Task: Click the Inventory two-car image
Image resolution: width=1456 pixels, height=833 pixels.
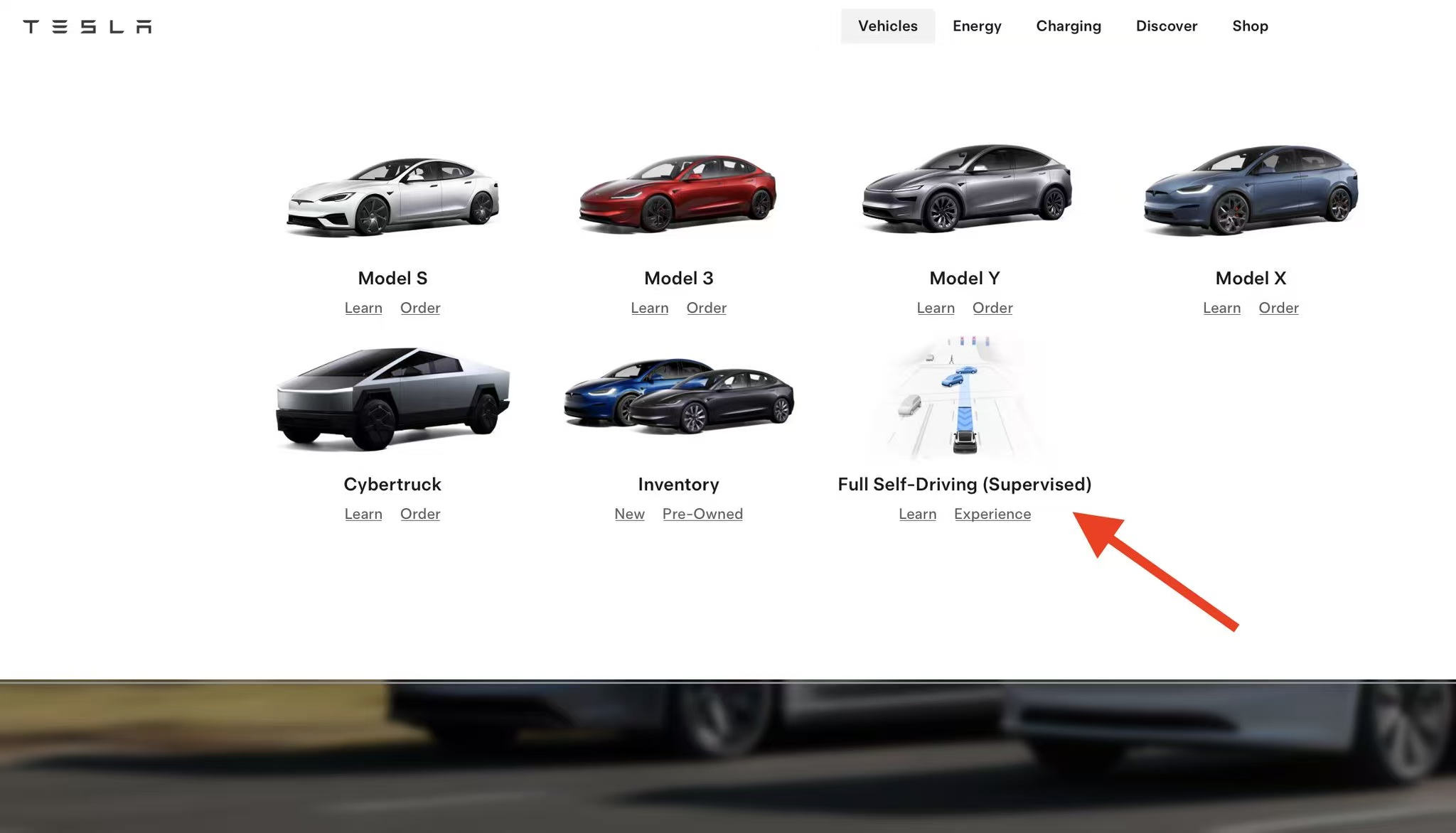Action: pos(678,396)
